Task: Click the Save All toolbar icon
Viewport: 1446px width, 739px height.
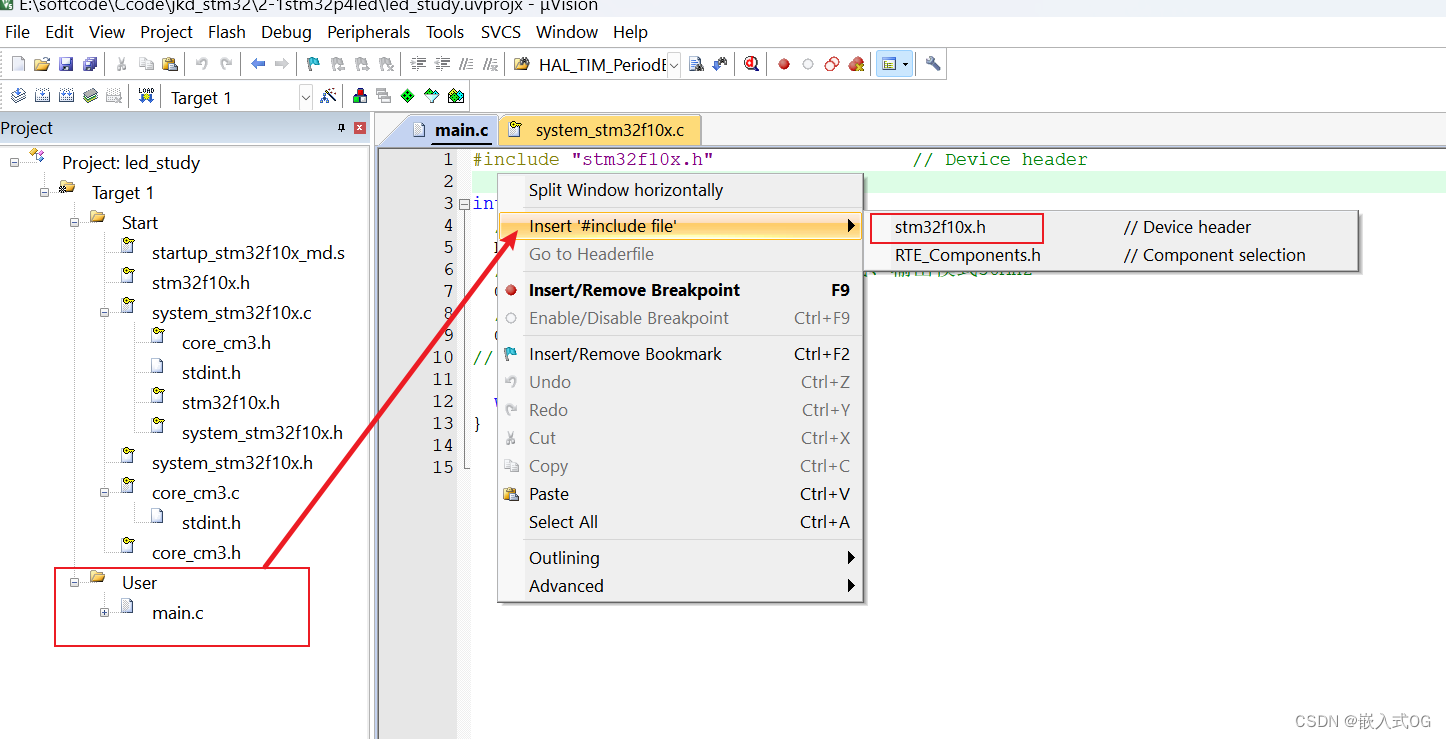Action: click(90, 64)
